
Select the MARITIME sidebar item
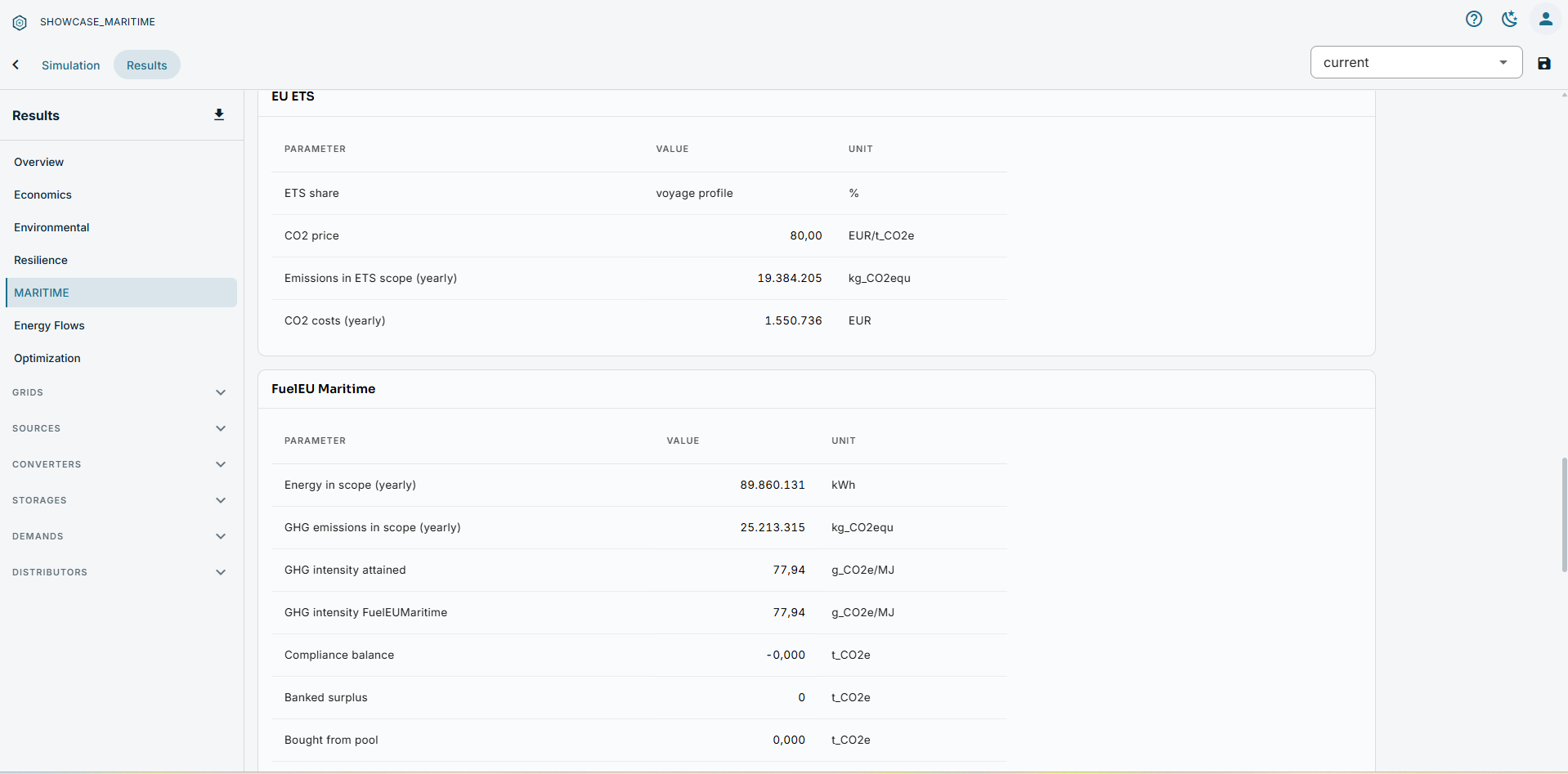click(121, 293)
